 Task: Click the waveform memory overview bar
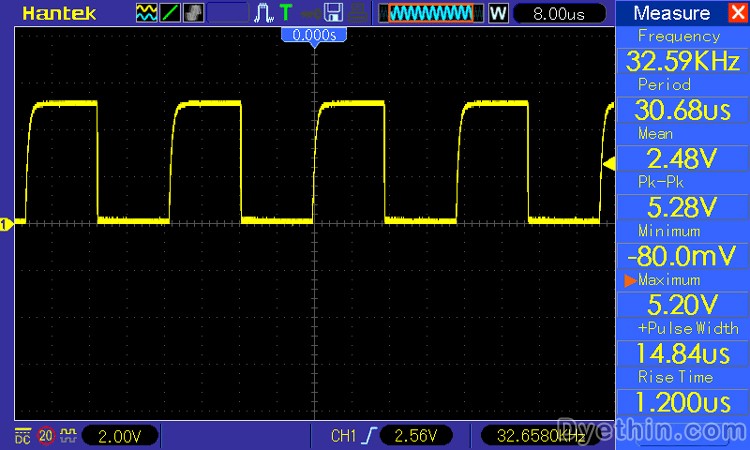click(430, 13)
